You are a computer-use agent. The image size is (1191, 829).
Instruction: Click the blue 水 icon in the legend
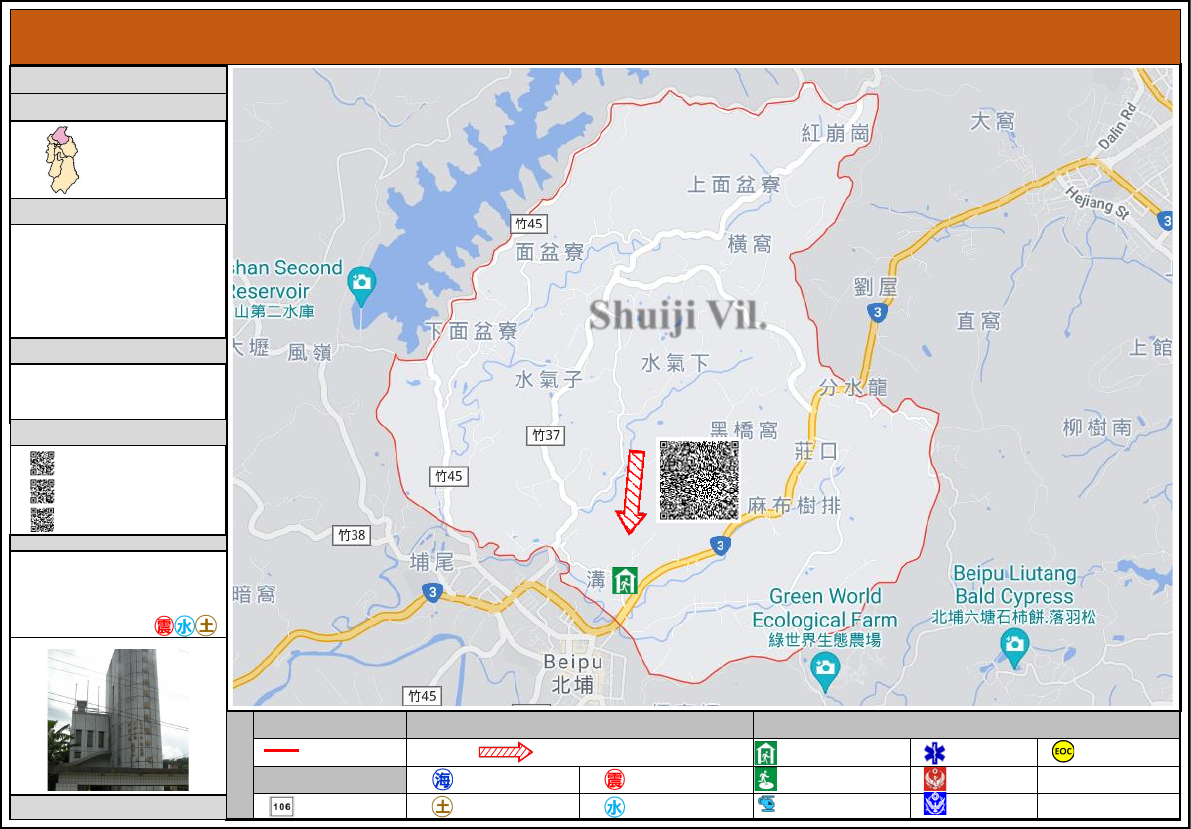(614, 806)
